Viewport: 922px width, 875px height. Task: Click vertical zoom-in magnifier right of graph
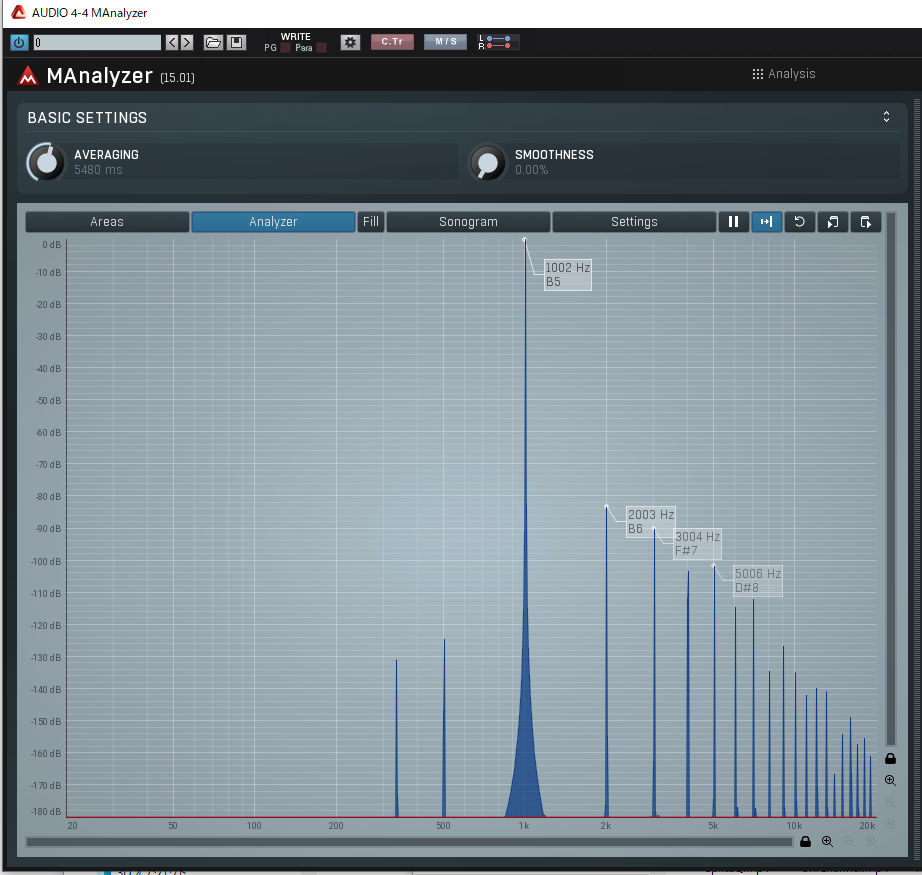(890, 780)
